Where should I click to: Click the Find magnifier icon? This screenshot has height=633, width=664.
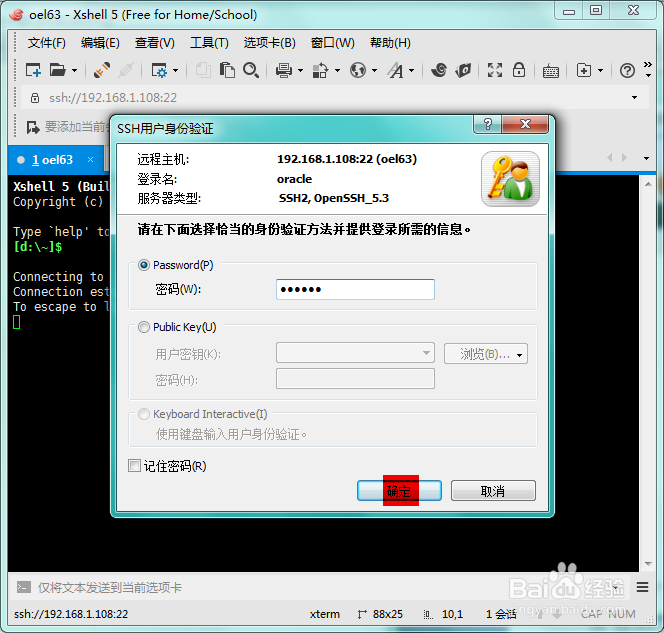[x=251, y=70]
